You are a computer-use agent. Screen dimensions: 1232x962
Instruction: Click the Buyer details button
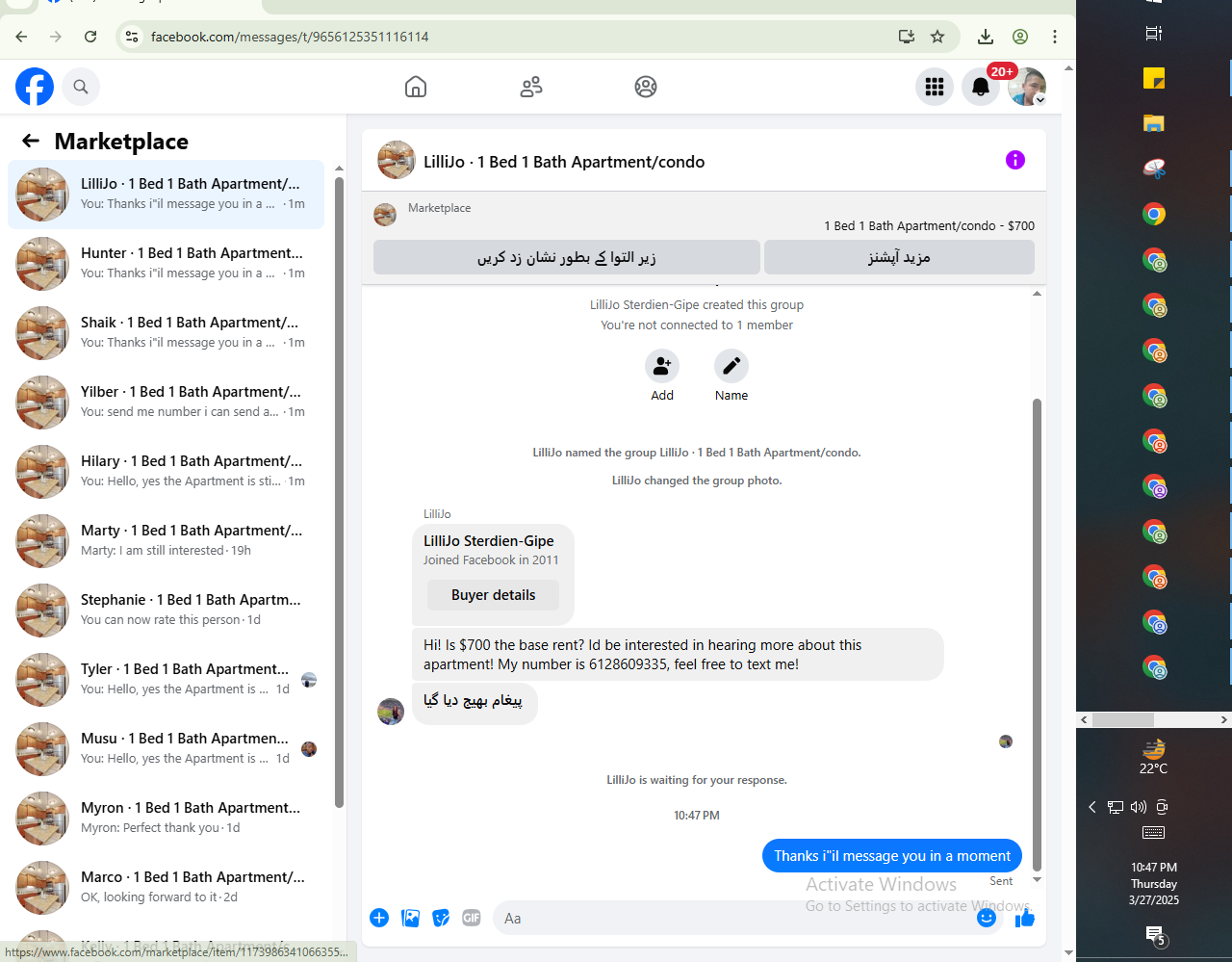493,595
